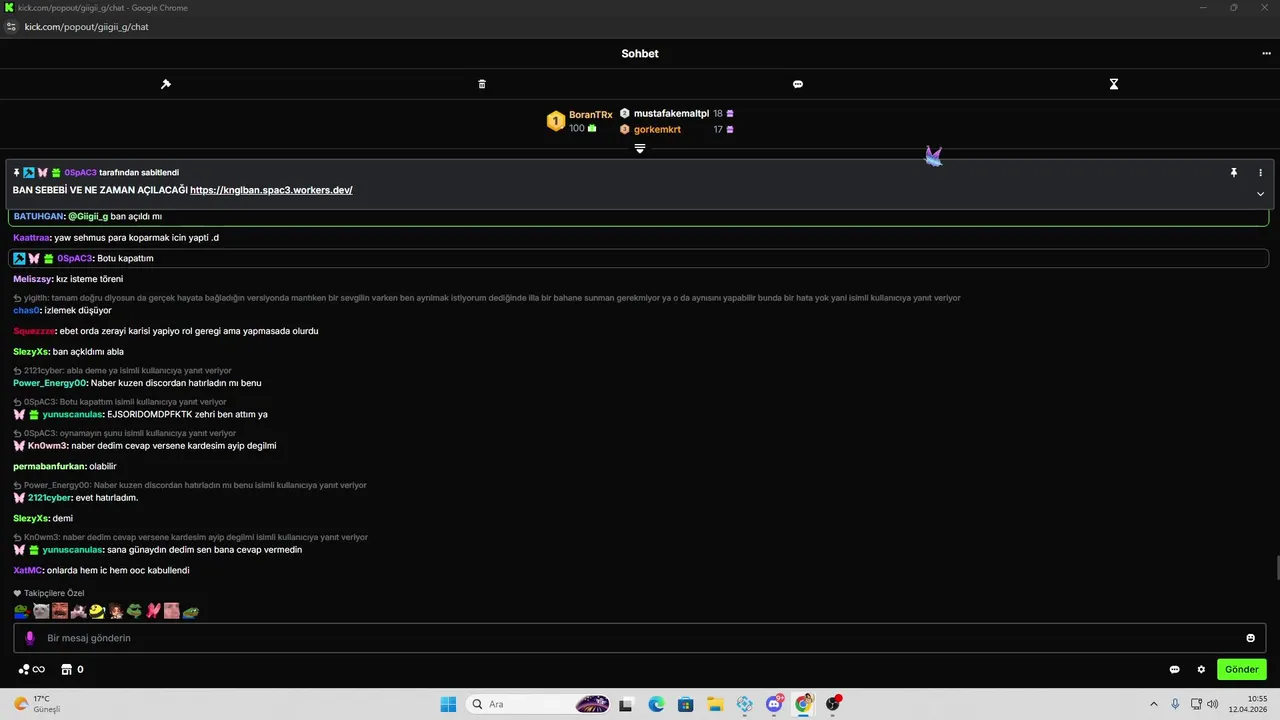Viewport: 1280px width, 720px height.
Task: Click chas0 username
Action: click(x=26, y=310)
